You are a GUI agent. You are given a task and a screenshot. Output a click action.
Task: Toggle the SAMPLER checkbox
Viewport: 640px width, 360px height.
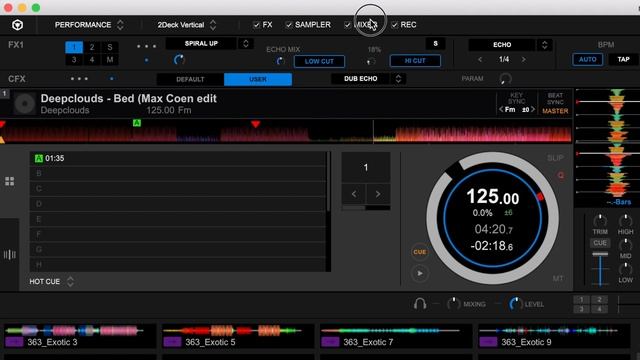(289, 25)
